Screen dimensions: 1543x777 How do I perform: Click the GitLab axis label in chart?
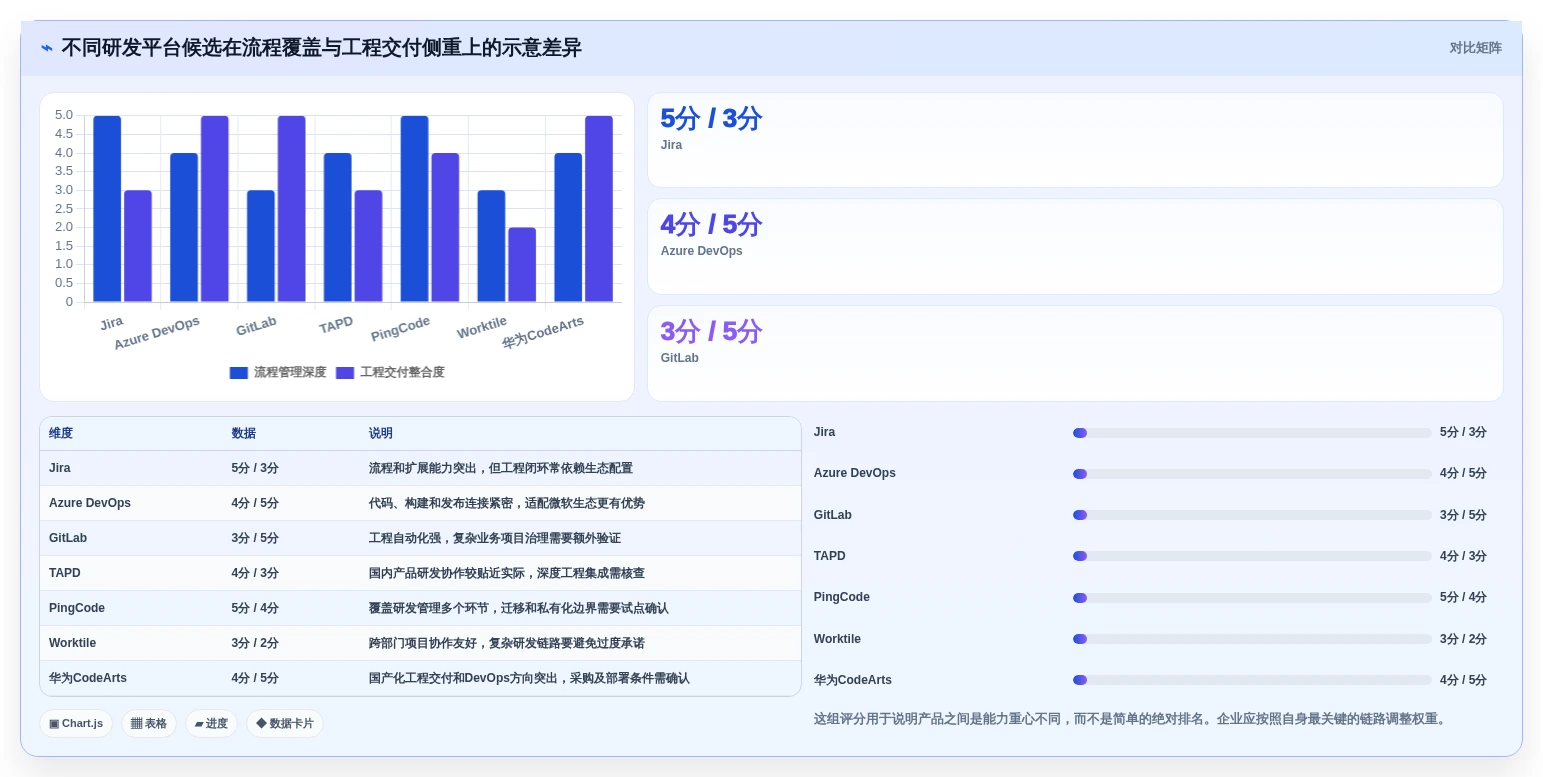[256, 326]
